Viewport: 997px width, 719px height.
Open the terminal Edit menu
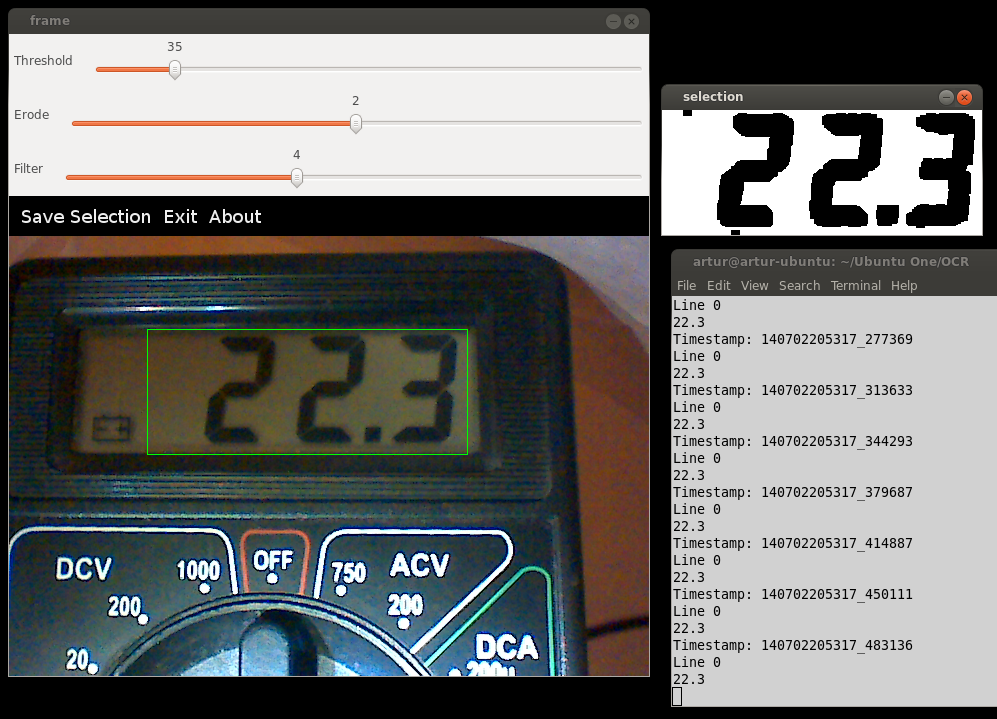[719, 285]
